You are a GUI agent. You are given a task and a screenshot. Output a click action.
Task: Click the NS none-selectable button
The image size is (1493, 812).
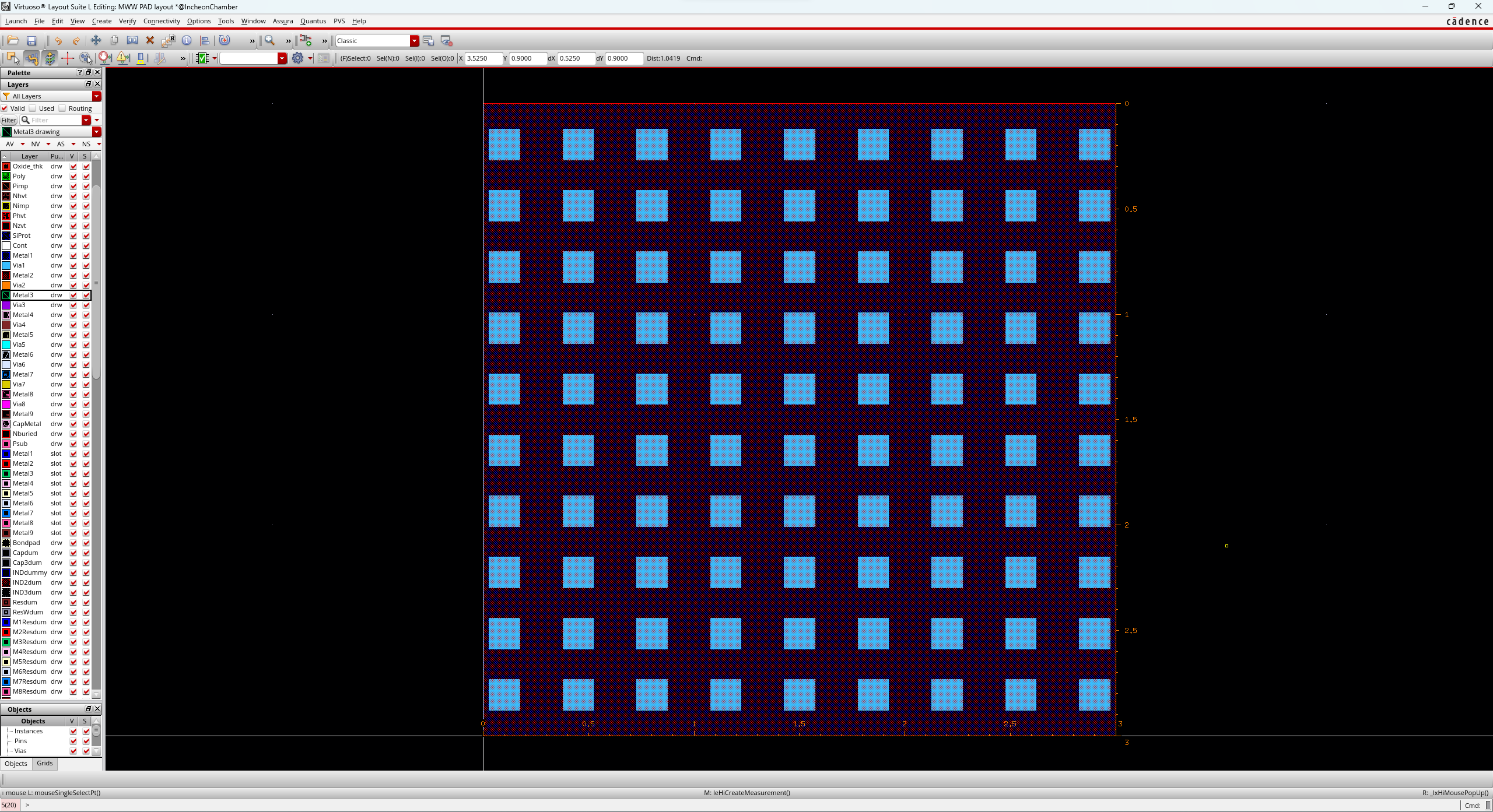tap(86, 144)
